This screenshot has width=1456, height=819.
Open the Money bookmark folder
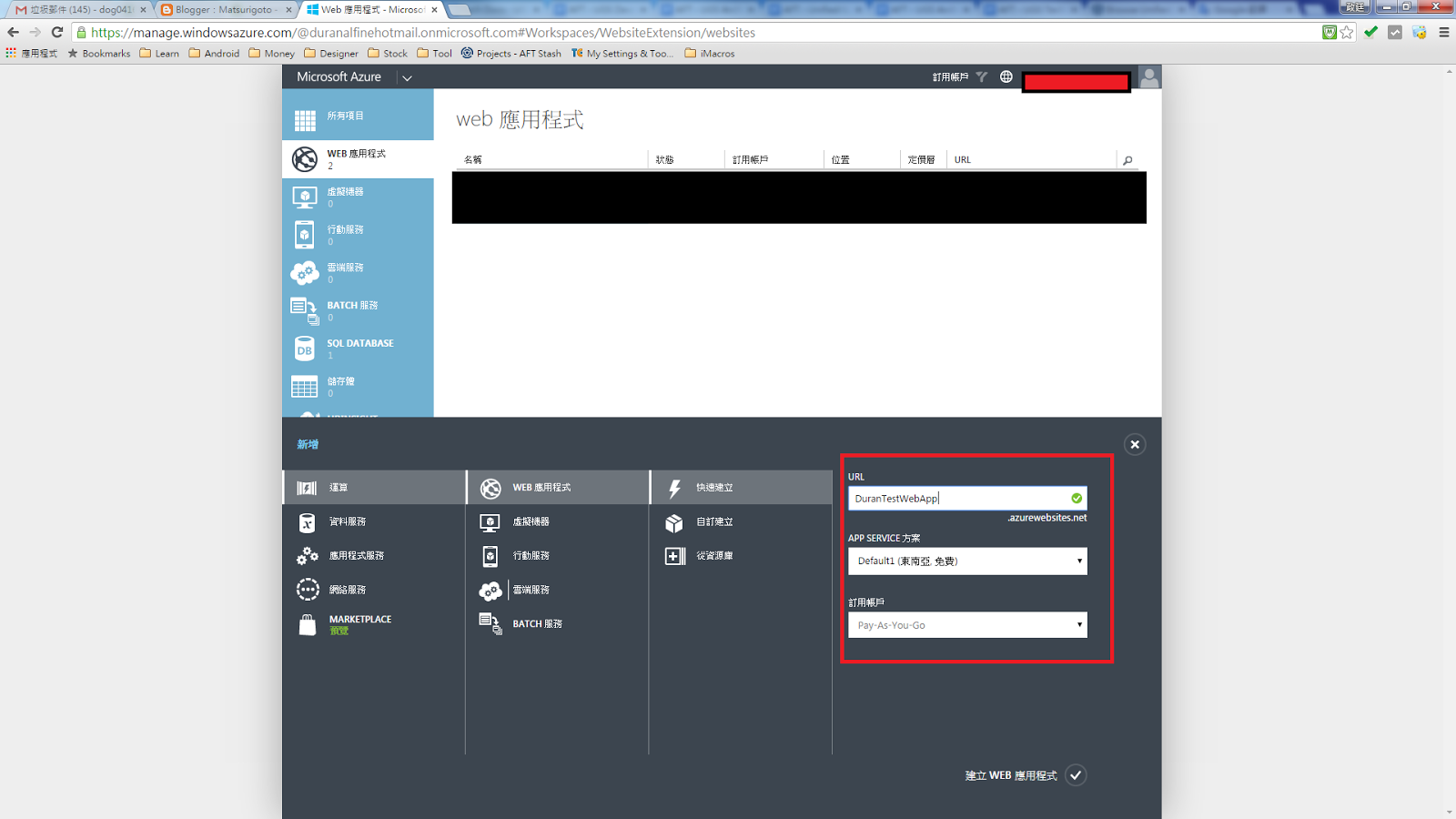(271, 54)
